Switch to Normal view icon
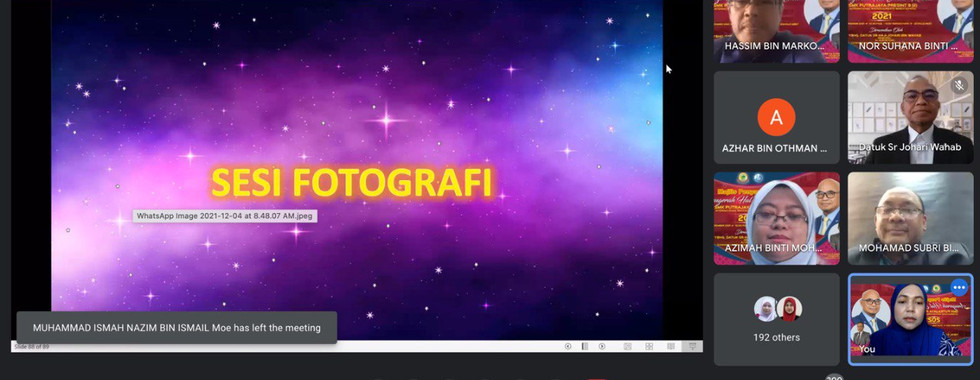The image size is (980, 380). pos(628,346)
